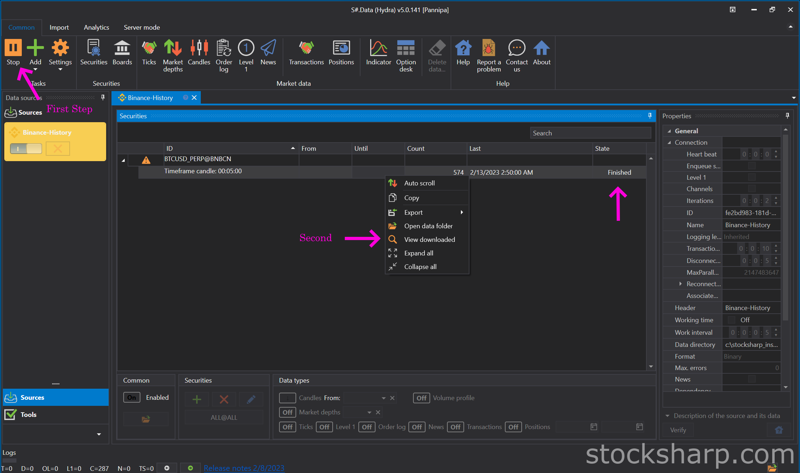Open the Candles market data icon
Viewport: 800px width, 473px height.
click(x=199, y=52)
